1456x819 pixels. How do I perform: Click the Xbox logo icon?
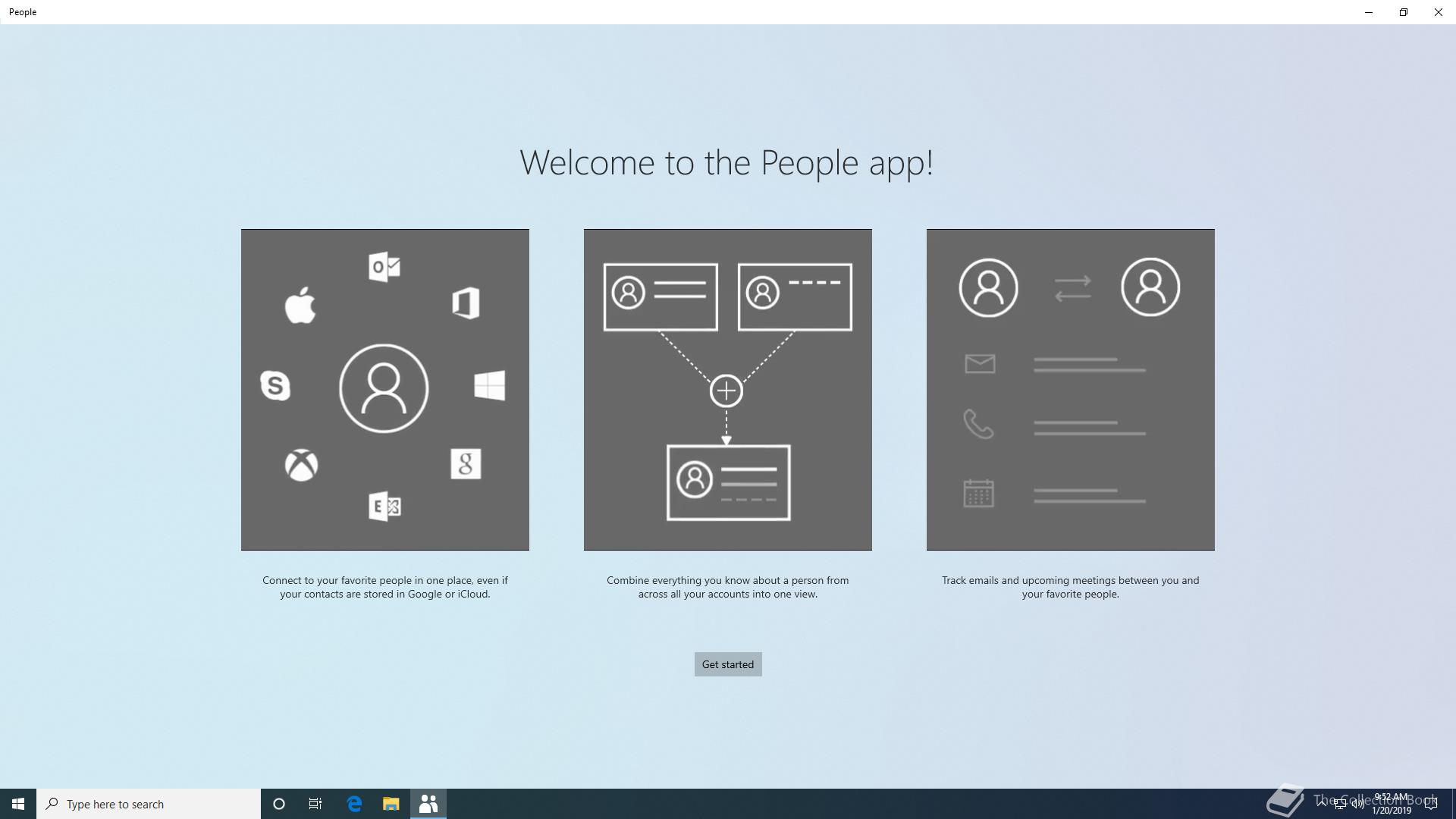pos(301,465)
